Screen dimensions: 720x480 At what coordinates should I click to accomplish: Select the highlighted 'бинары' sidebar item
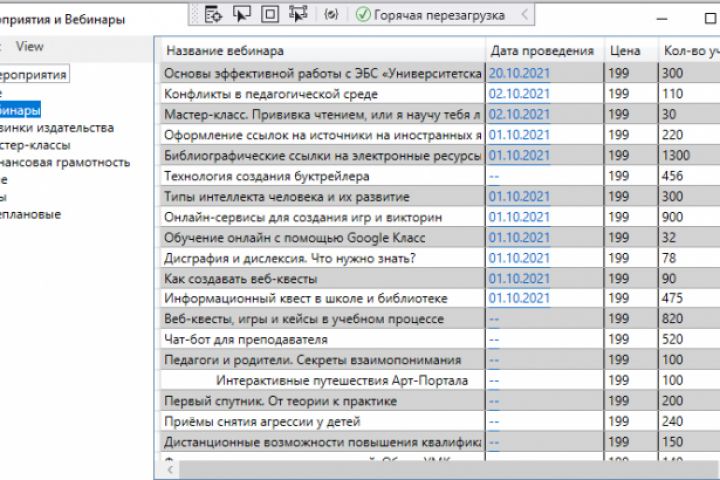click(19, 110)
